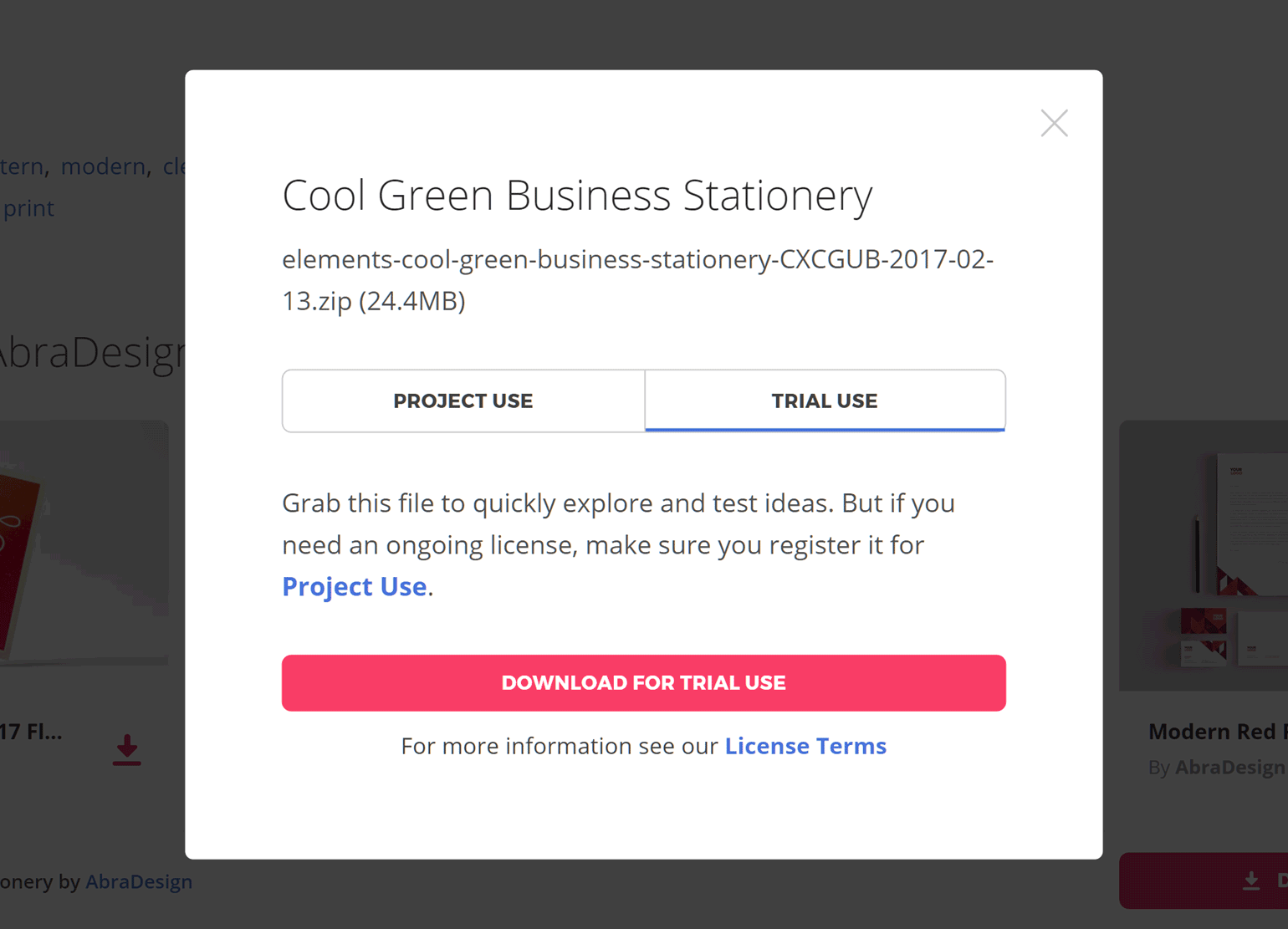
Task: Click the zip file name text
Action: (636, 279)
